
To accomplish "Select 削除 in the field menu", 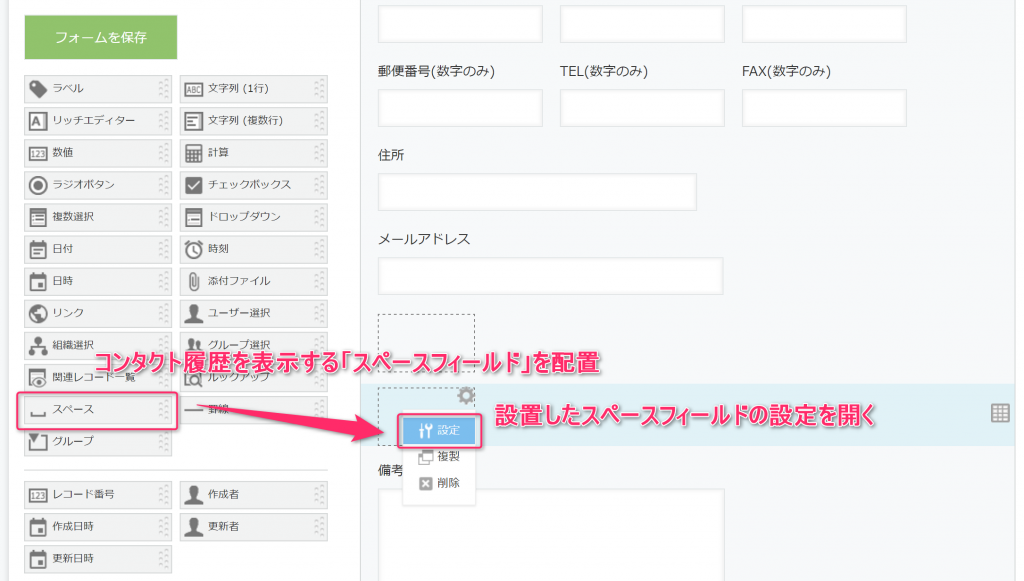I will [x=439, y=483].
